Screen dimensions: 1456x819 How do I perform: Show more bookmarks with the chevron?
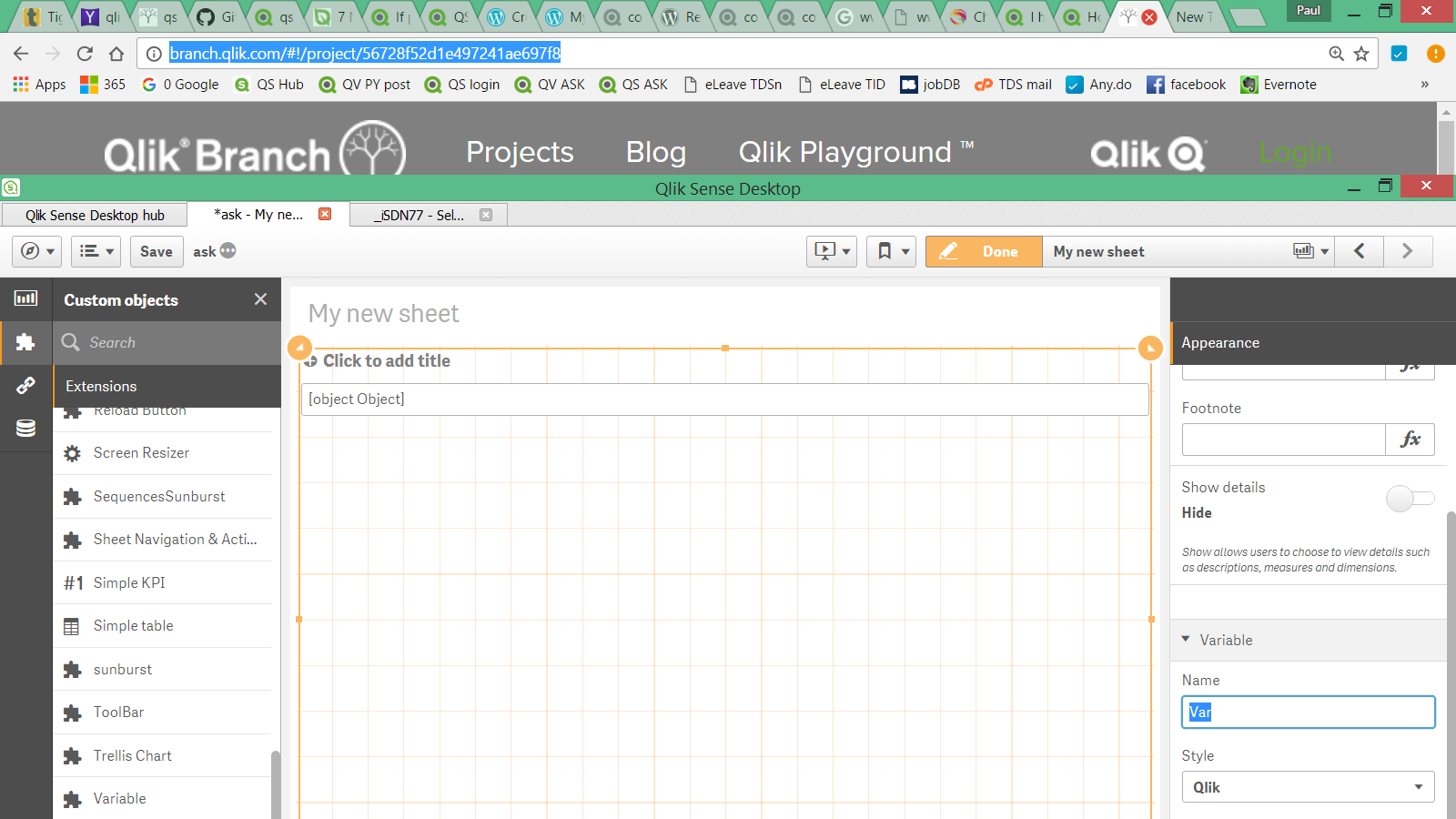pyautogui.click(x=1424, y=85)
